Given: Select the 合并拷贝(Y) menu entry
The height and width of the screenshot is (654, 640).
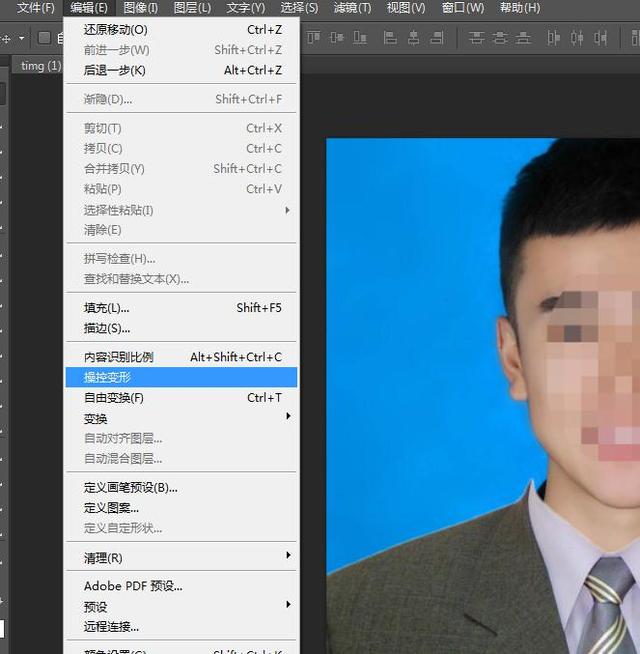Looking at the screenshot, I should (x=181, y=169).
